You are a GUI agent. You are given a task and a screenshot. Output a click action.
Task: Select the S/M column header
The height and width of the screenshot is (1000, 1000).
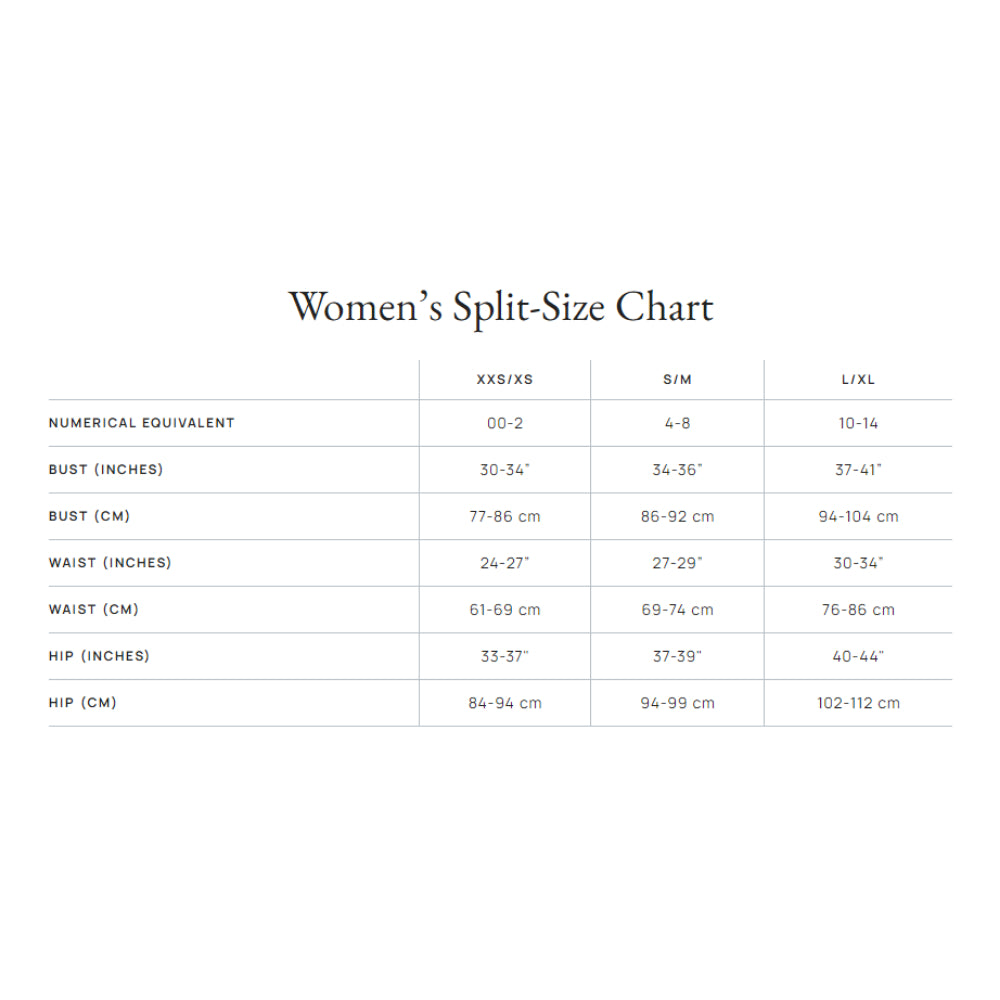[677, 380]
